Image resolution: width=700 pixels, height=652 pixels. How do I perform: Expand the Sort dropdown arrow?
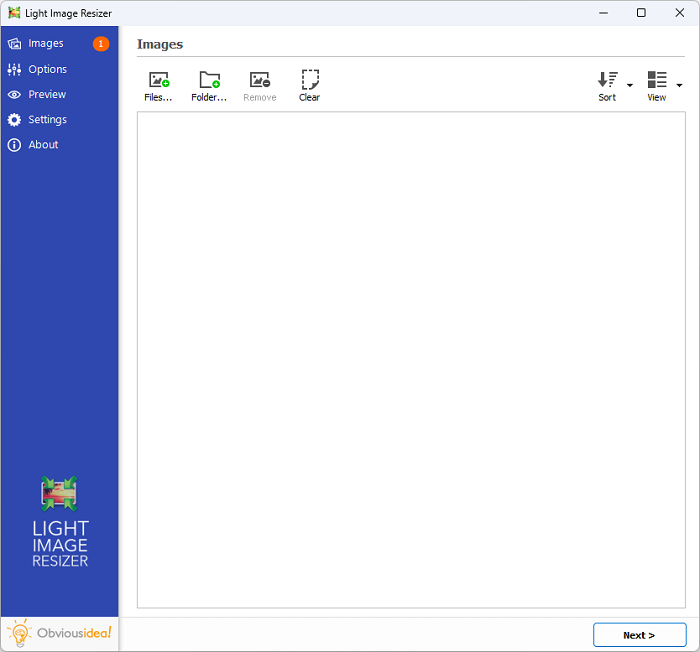(x=630, y=85)
